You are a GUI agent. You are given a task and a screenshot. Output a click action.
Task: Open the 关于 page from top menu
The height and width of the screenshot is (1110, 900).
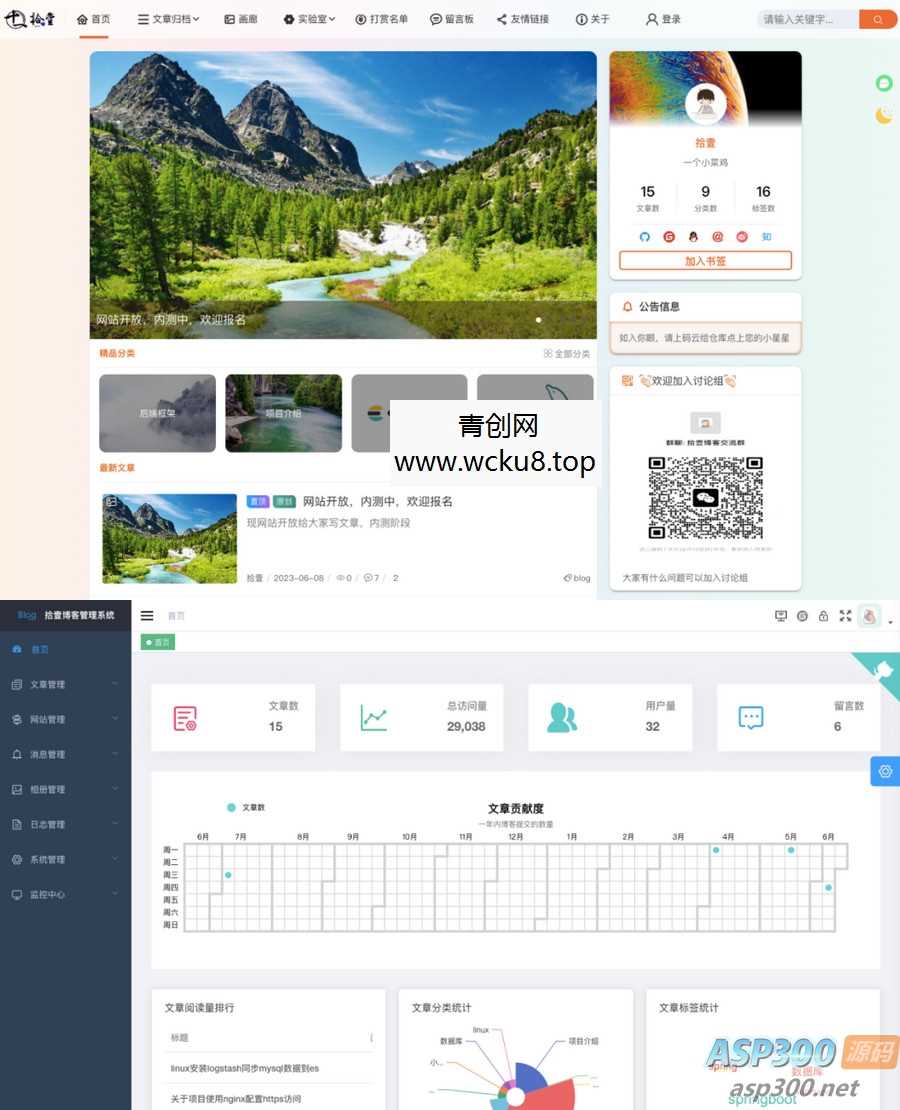click(592, 18)
